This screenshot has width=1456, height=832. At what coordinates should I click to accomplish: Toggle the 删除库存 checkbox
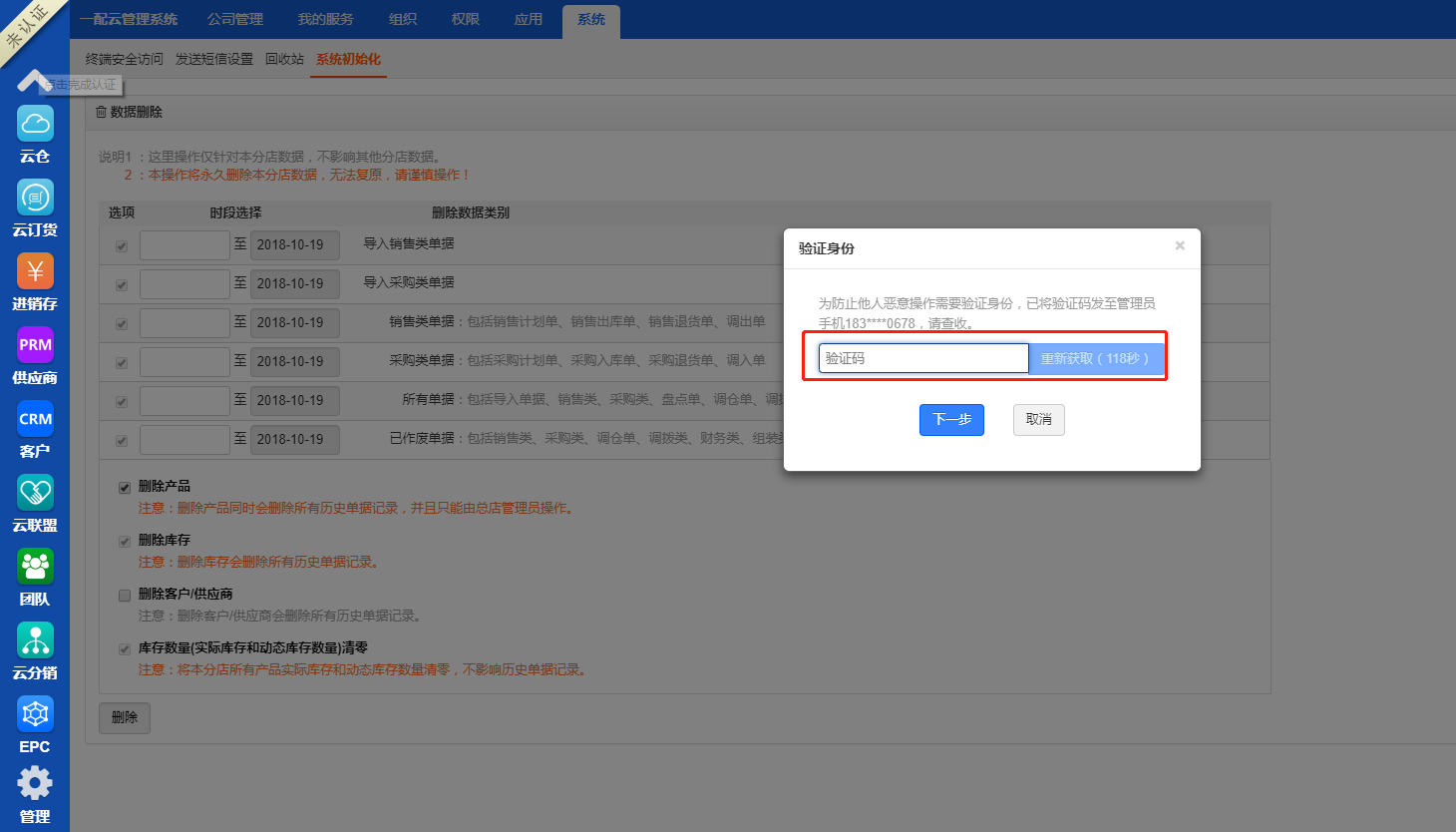(125, 542)
